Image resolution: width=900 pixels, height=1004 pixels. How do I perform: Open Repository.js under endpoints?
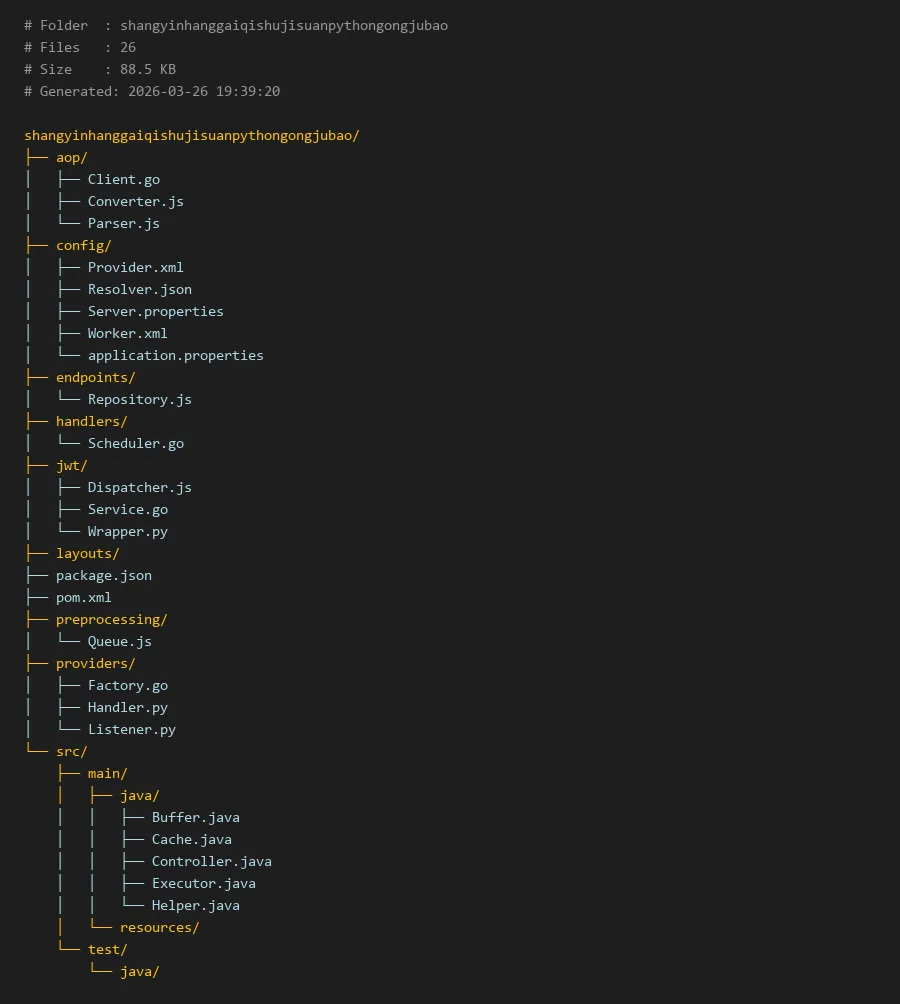(139, 399)
